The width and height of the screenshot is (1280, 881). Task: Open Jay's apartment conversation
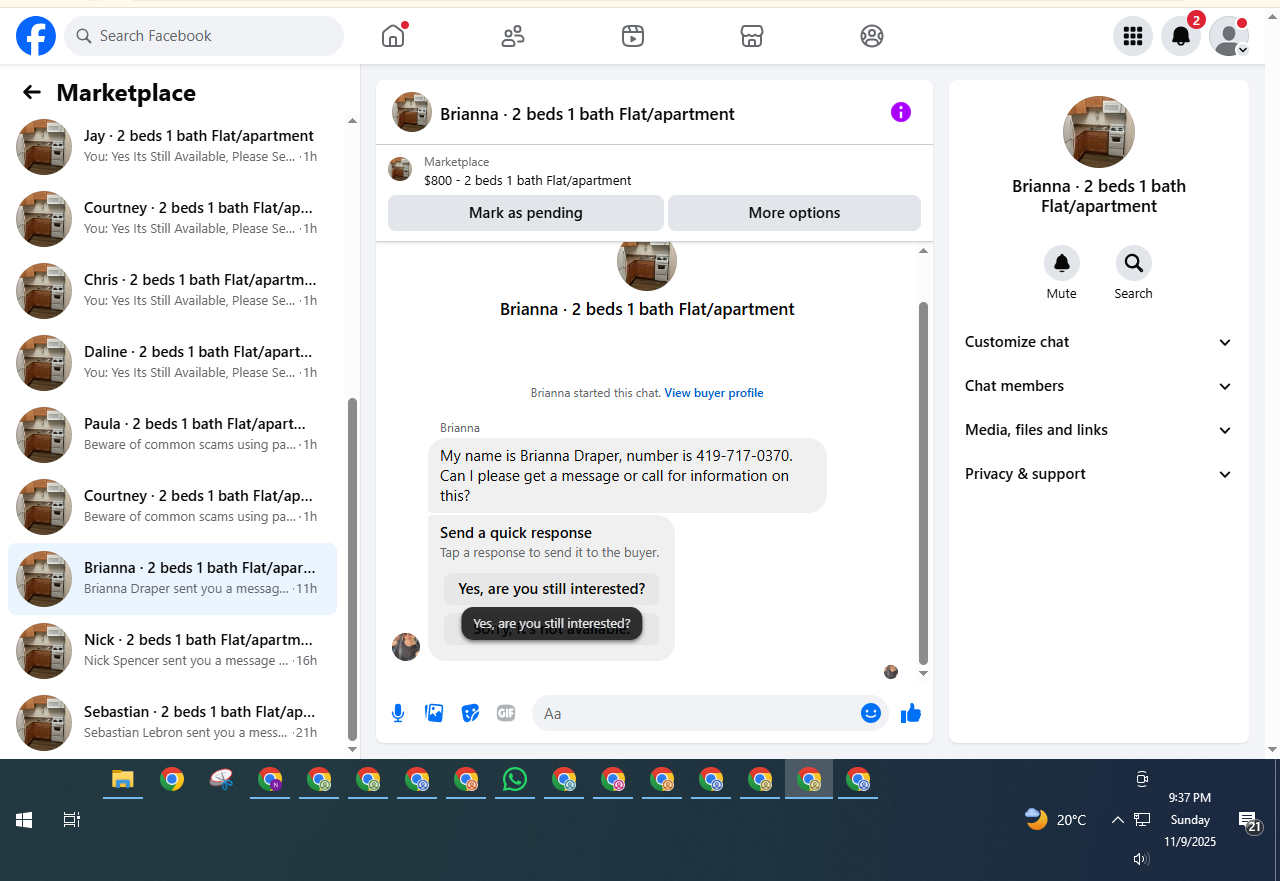pyautogui.click(x=172, y=147)
